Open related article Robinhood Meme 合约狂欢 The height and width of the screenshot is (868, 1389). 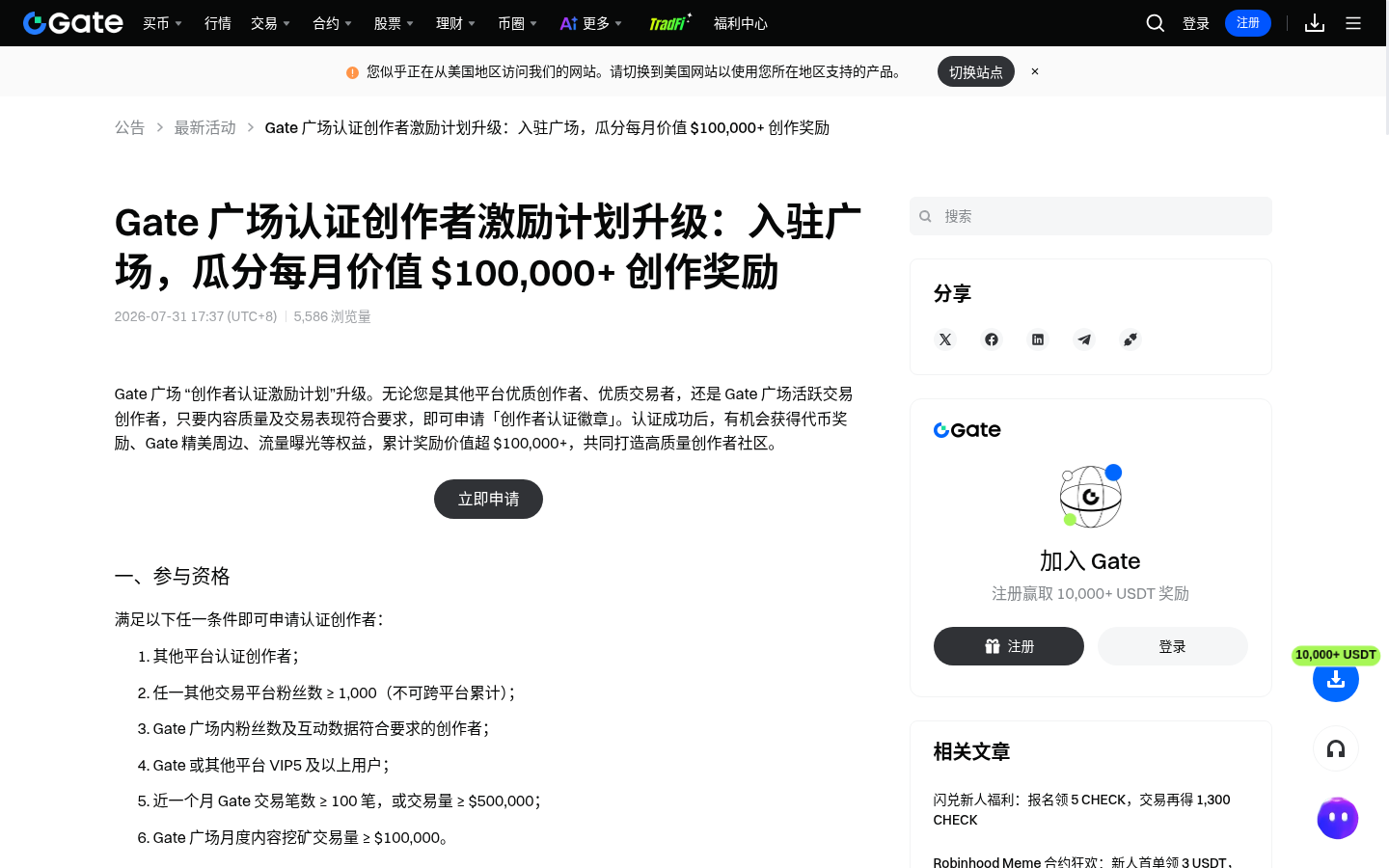point(1083,862)
